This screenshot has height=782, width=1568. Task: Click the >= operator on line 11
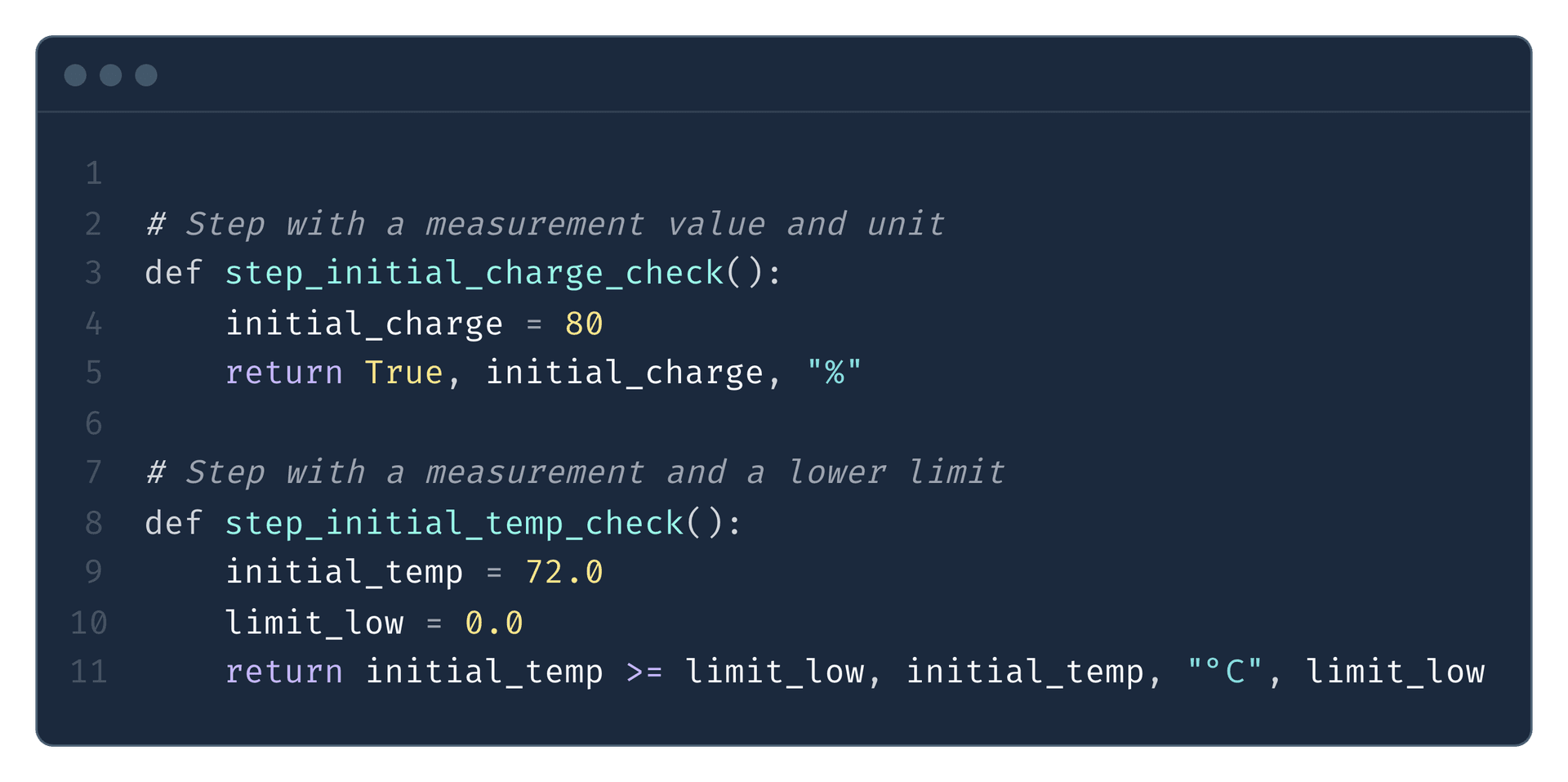[x=644, y=672]
